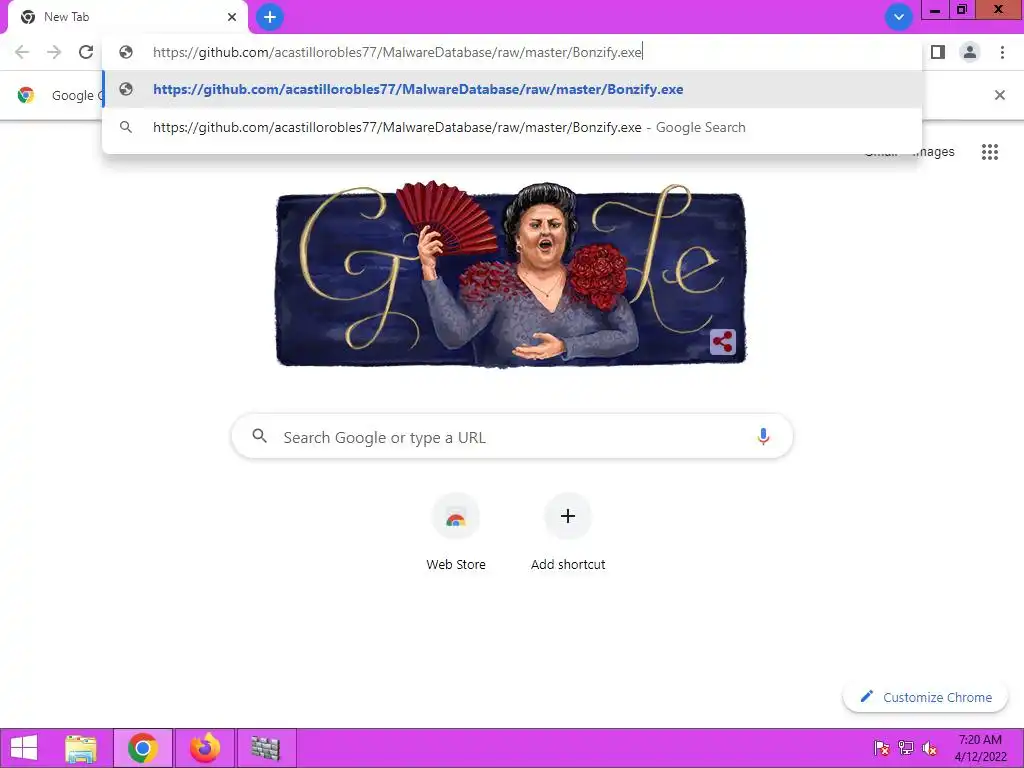The width and height of the screenshot is (1024, 768).
Task: Dismiss the Google Chrome notification bar
Action: 999,95
